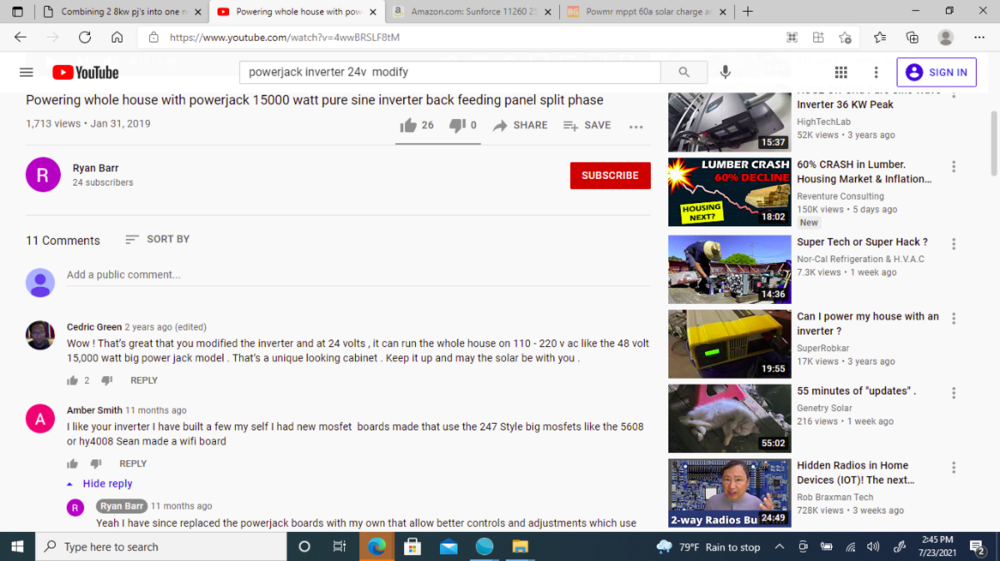Dislike Cedric Green's comment
Screen dimensions: 1000x561
point(107,381)
